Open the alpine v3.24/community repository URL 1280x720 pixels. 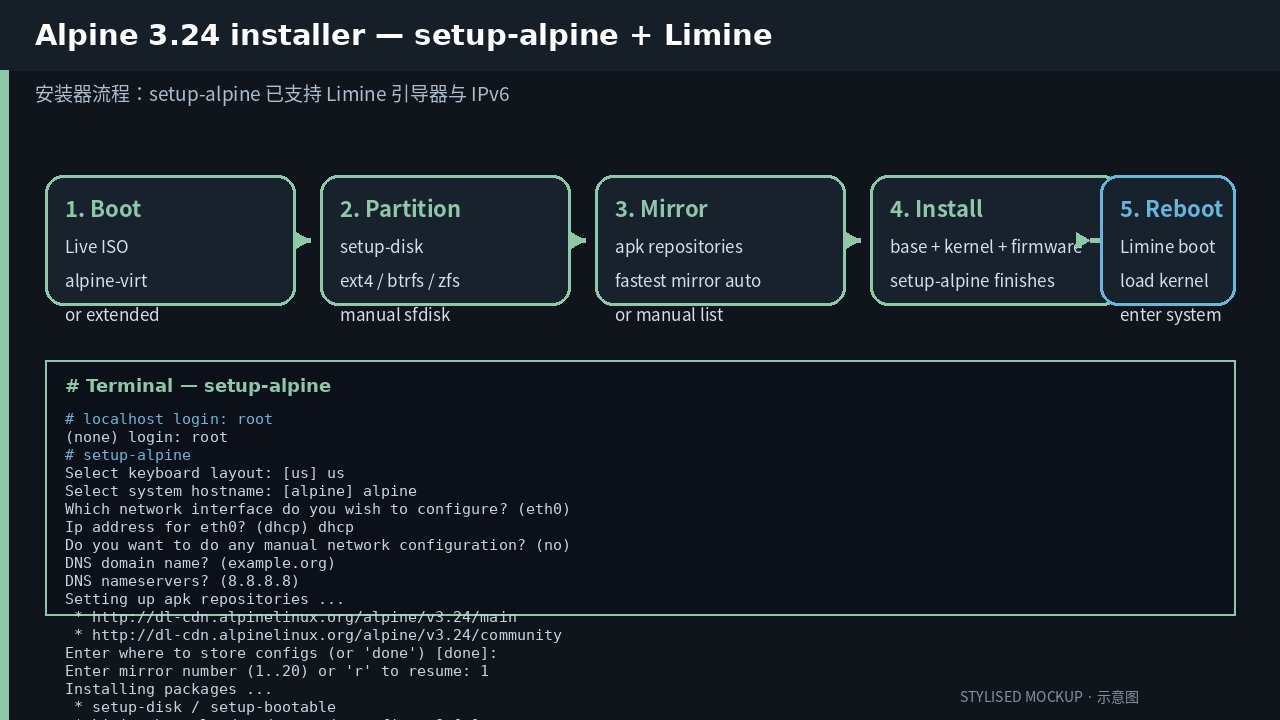coord(326,635)
